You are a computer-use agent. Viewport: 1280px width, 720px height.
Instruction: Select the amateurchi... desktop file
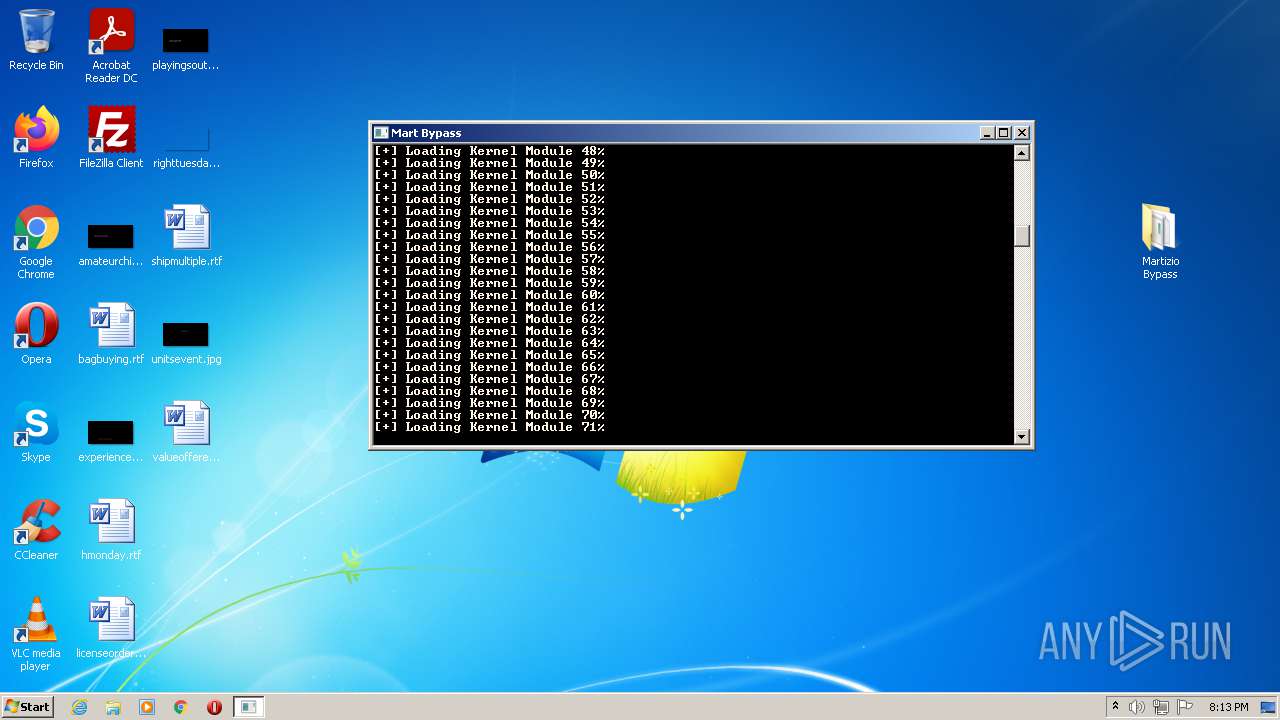(111, 245)
